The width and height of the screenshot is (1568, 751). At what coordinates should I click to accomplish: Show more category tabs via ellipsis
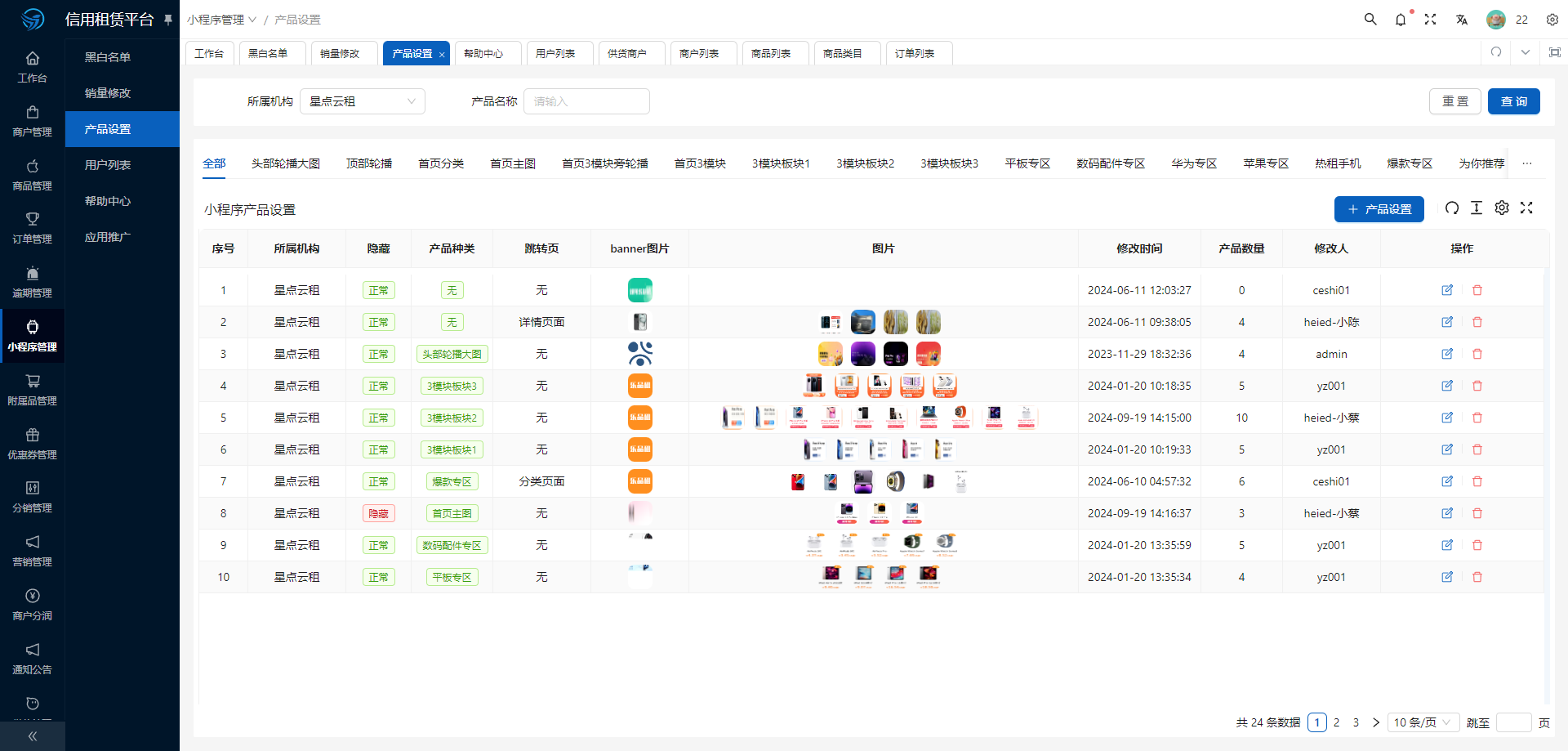1527,163
